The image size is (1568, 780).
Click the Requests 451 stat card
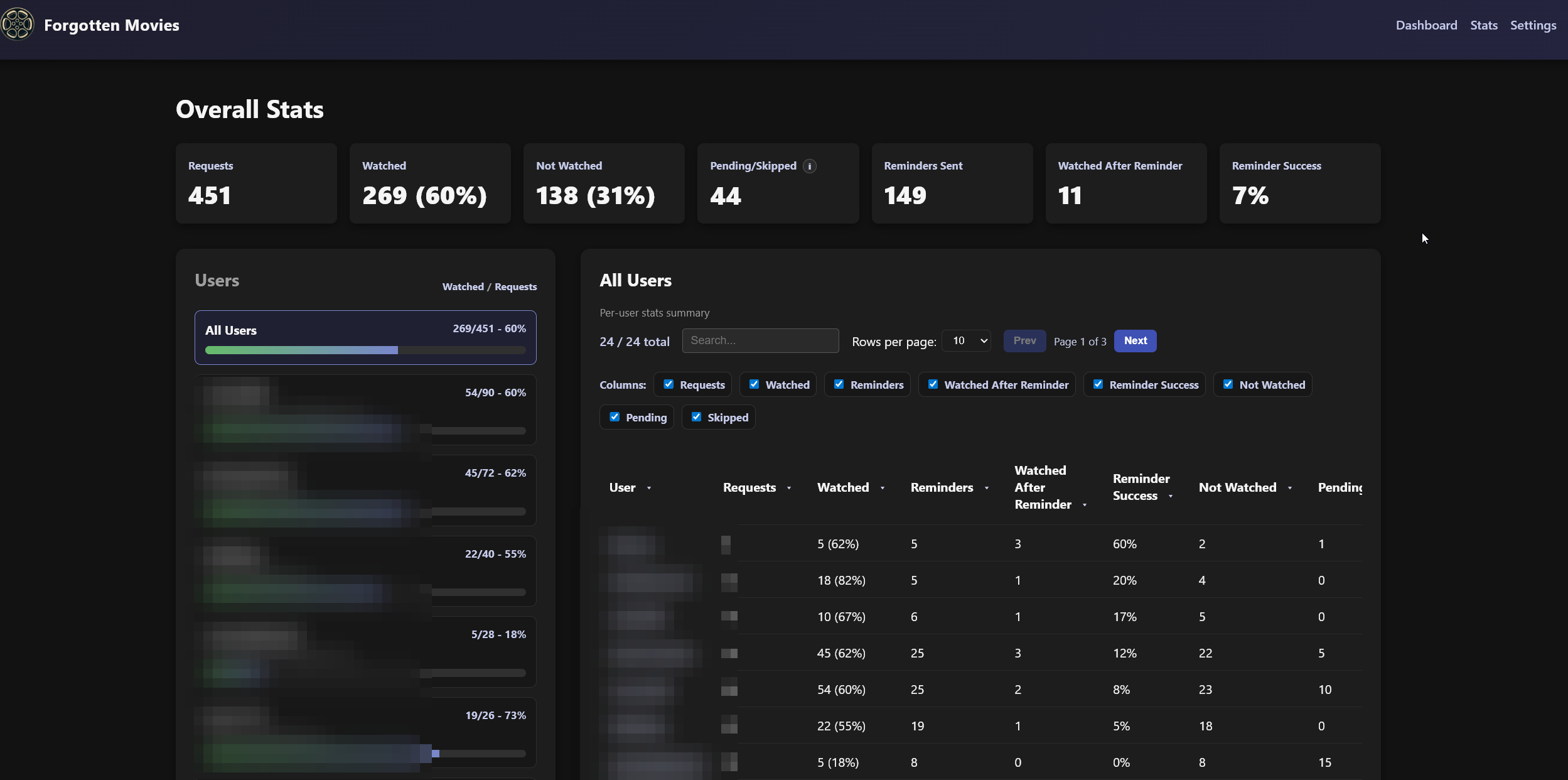point(256,183)
